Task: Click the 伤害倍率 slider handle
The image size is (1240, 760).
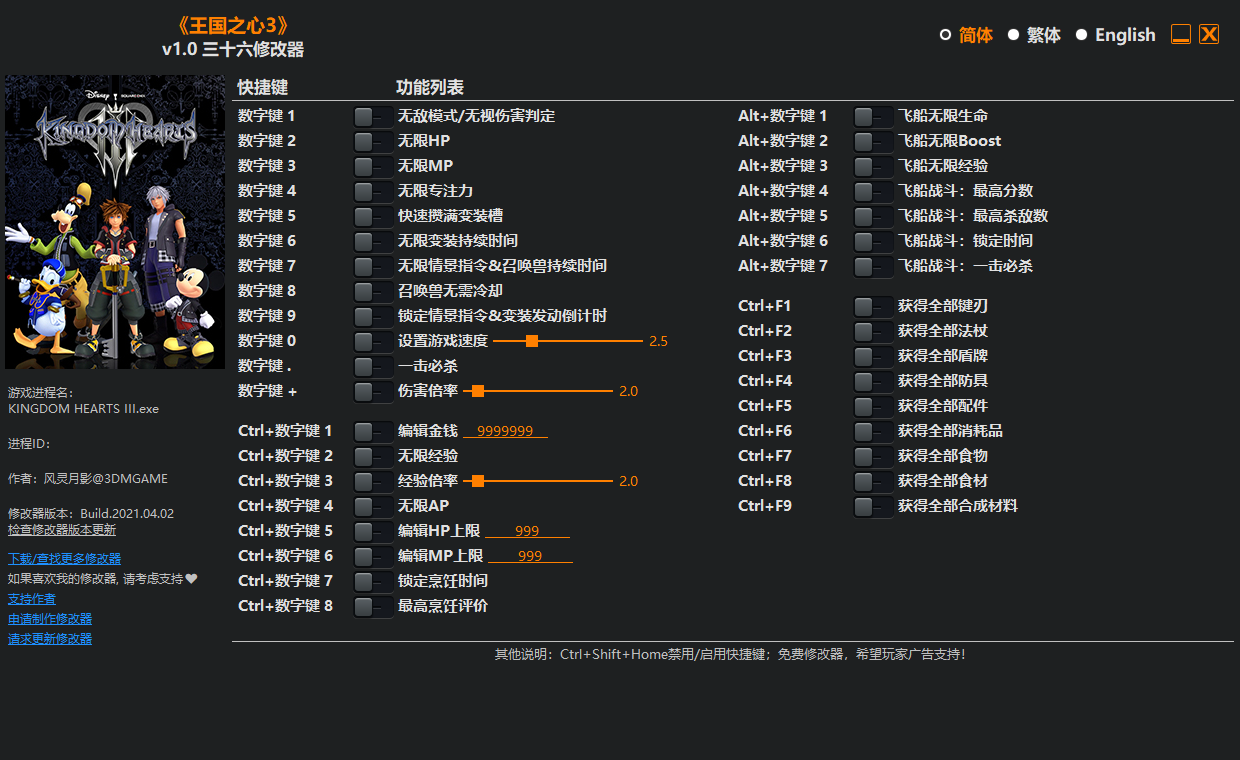Action: click(478, 391)
